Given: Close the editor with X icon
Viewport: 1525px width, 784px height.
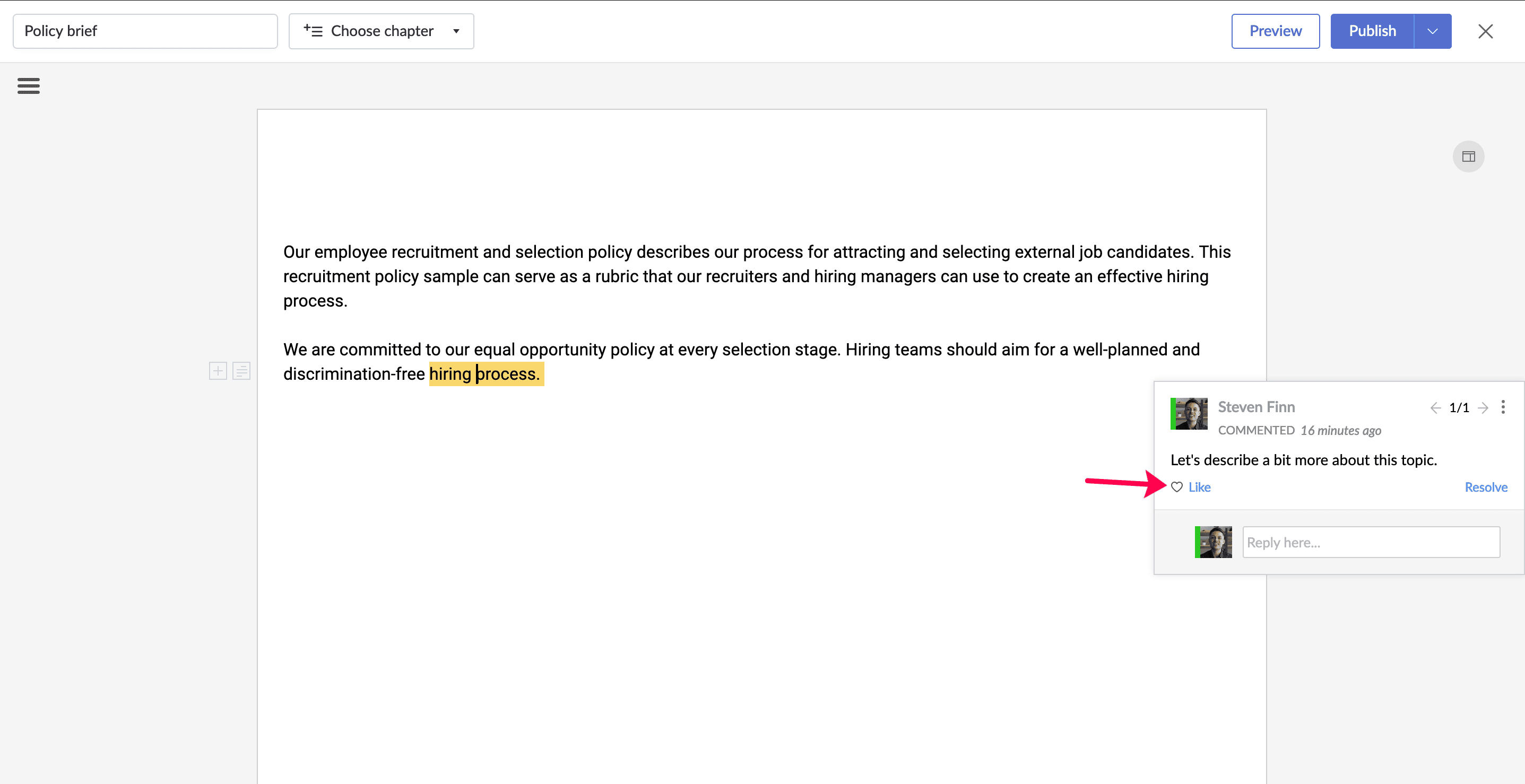Looking at the screenshot, I should pyautogui.click(x=1485, y=31).
